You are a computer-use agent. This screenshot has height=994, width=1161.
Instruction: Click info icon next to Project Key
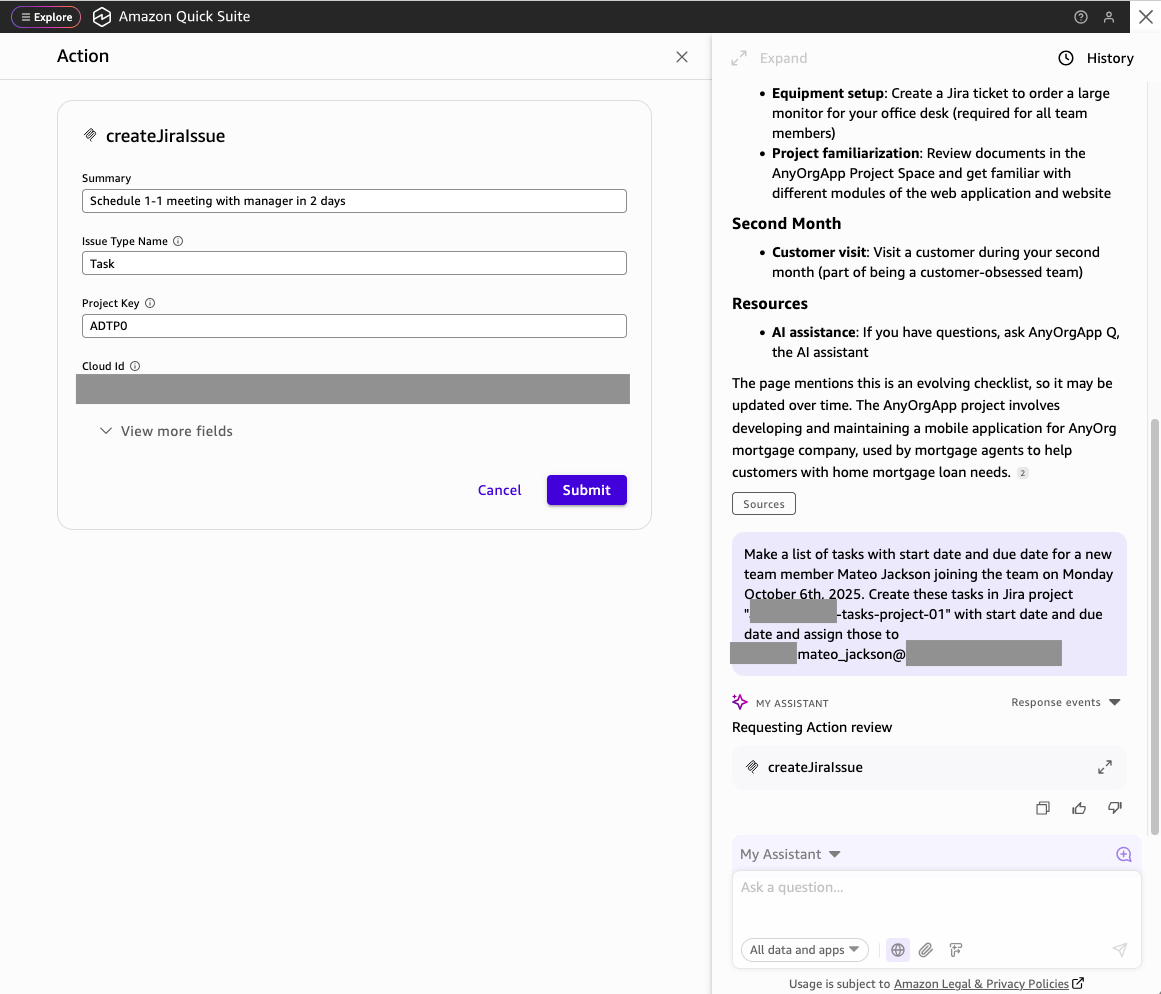[x=150, y=303]
